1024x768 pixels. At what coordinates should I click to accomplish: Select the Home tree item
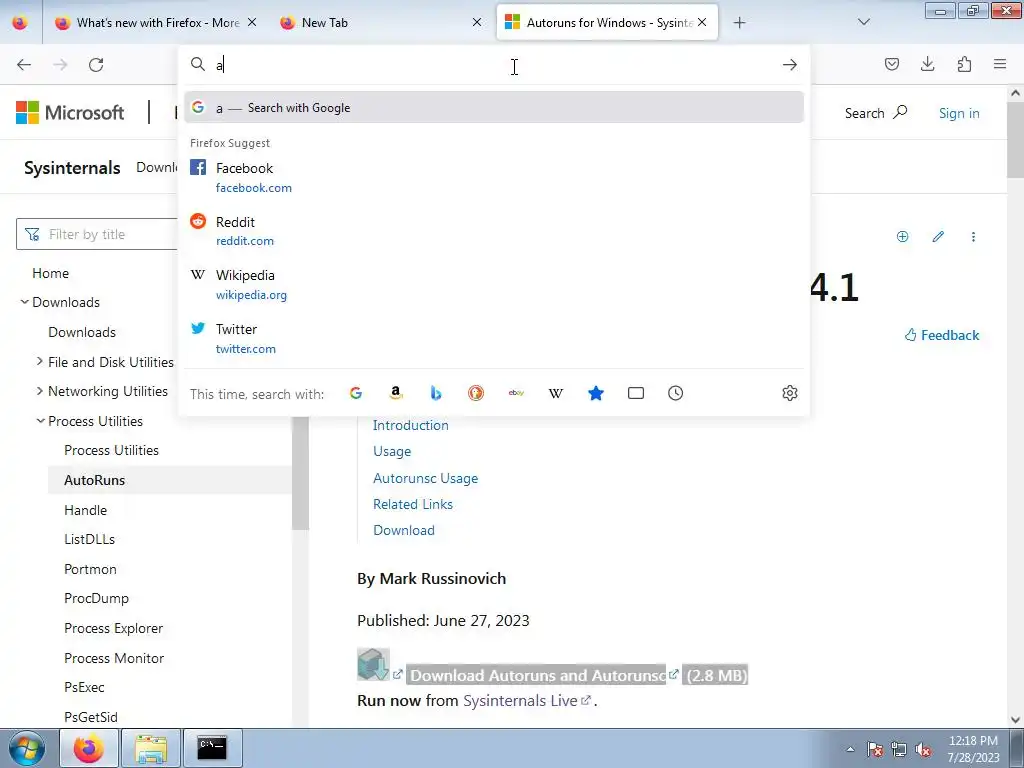point(50,273)
